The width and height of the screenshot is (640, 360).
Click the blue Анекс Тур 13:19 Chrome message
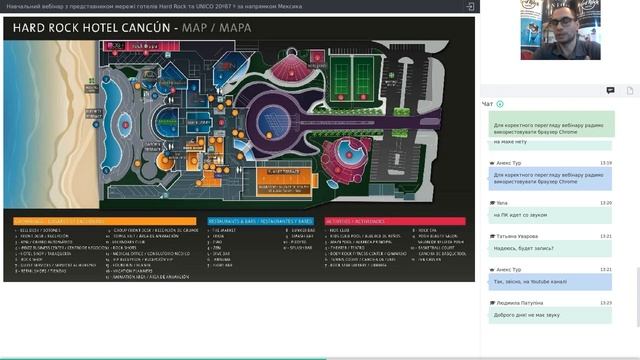click(550, 178)
